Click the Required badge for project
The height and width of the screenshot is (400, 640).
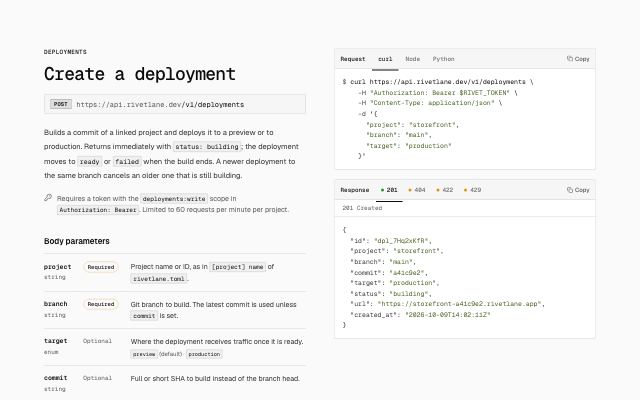pos(101,267)
